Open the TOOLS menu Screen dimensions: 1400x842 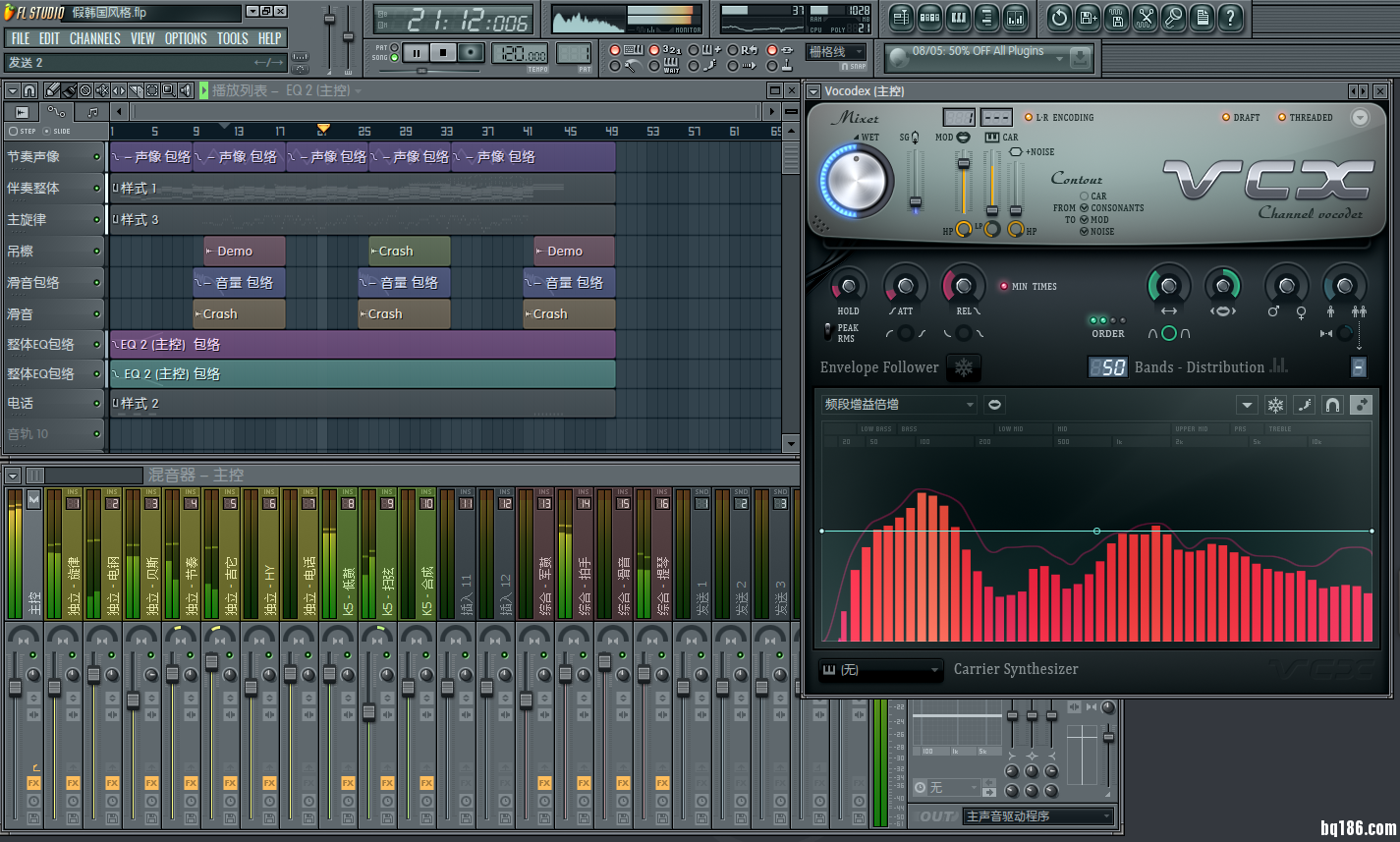point(233,38)
